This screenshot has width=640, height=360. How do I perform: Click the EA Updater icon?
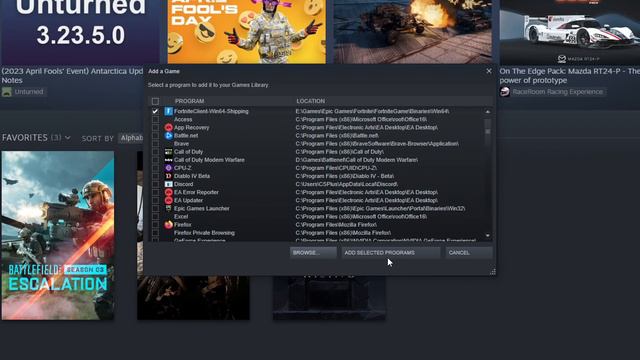coord(168,200)
